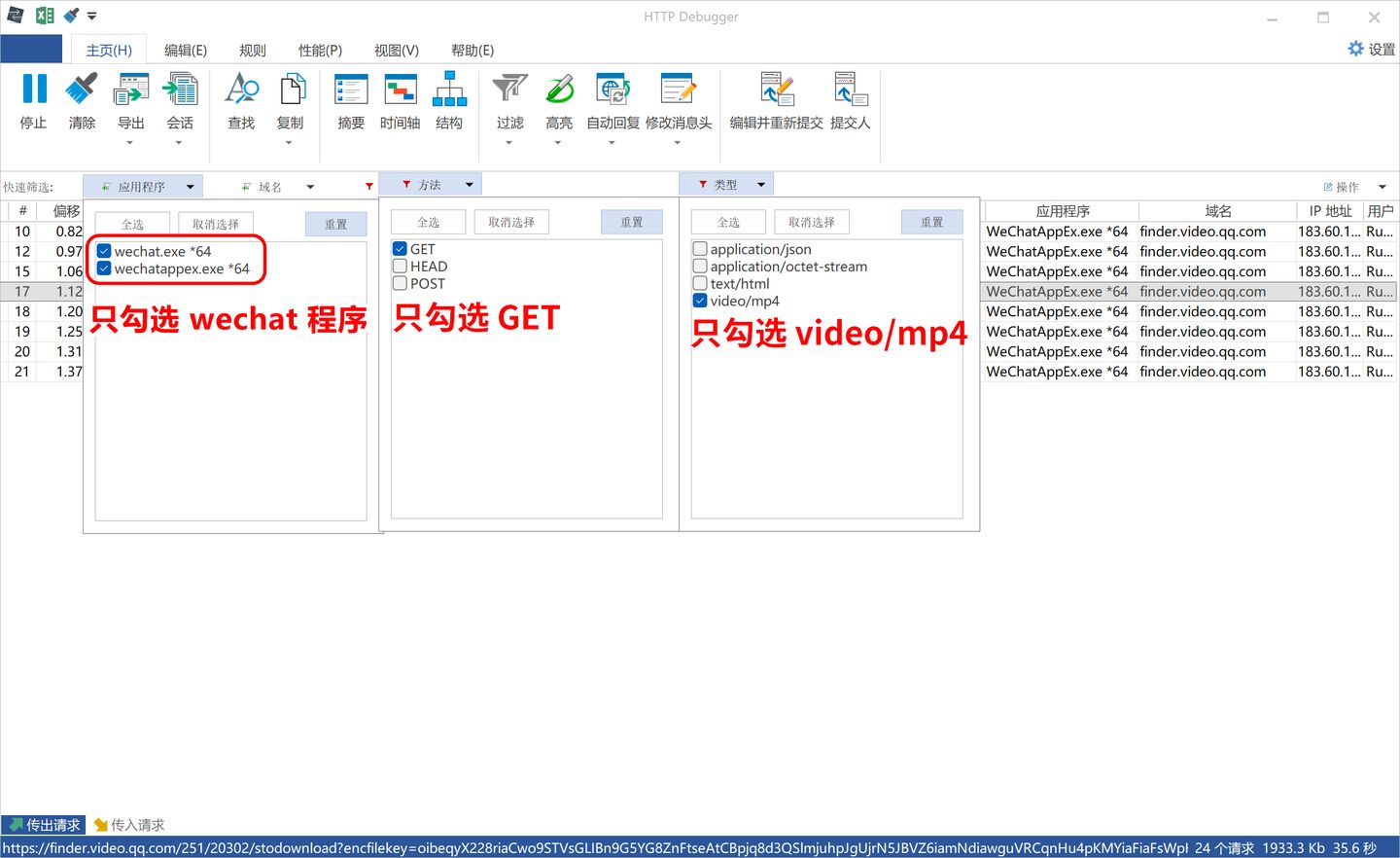Viewport: 1400px width, 858px height.
Task: Open dropdown arrow under 会话
Action: (179, 143)
